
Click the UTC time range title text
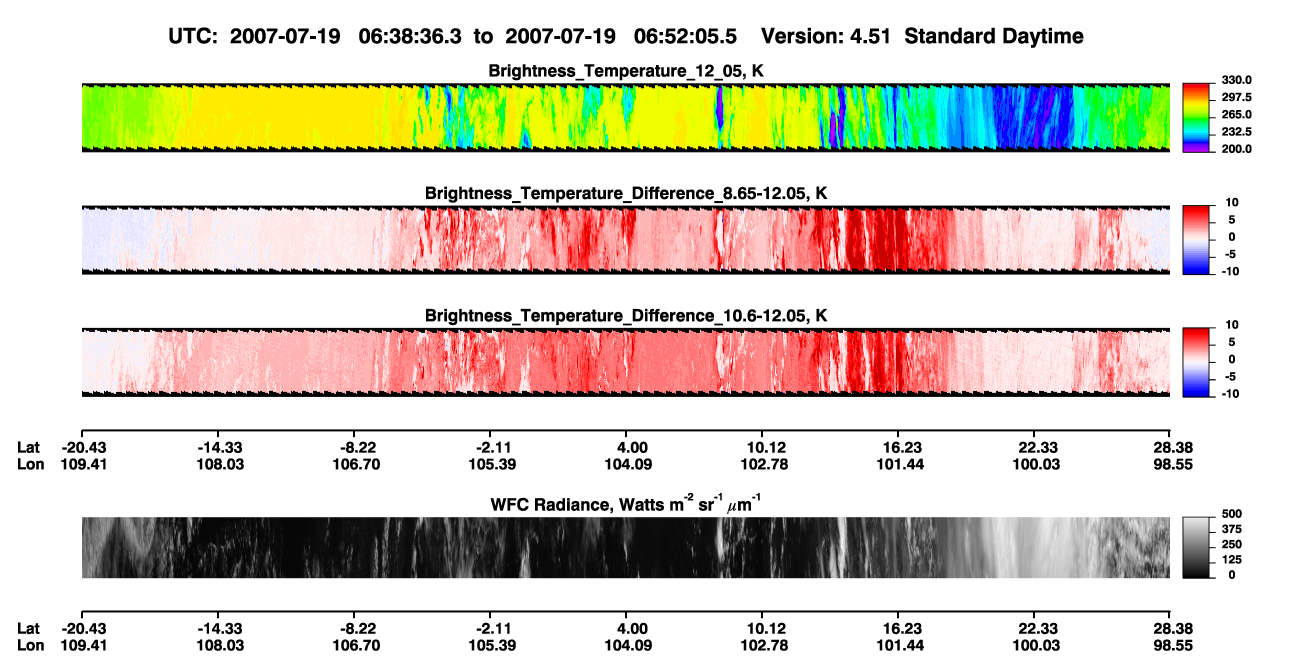tap(627, 36)
